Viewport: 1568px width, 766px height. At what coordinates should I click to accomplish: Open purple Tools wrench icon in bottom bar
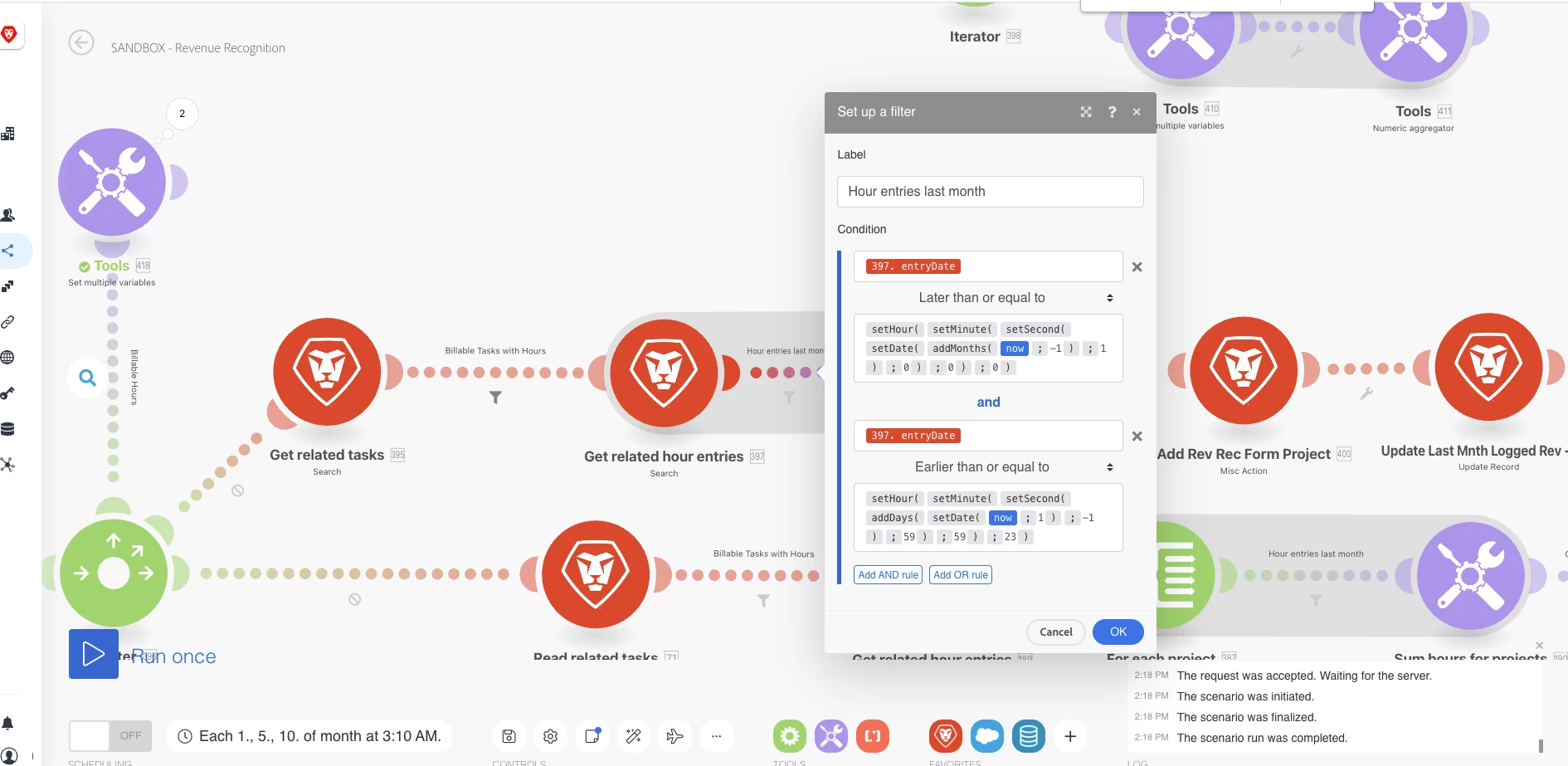[831, 736]
